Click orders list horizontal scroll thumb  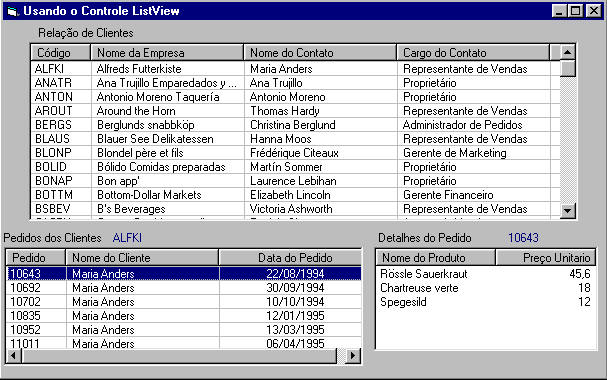coord(180,355)
